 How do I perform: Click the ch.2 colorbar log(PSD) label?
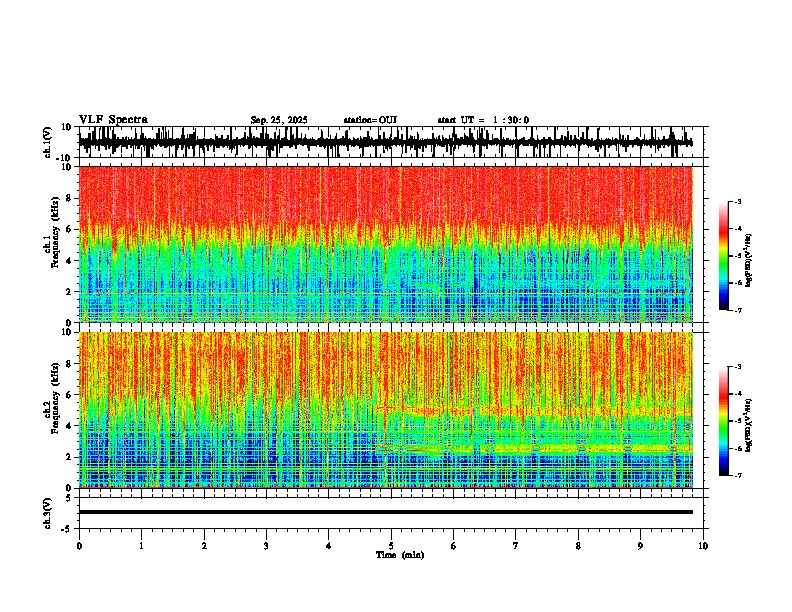[749, 425]
